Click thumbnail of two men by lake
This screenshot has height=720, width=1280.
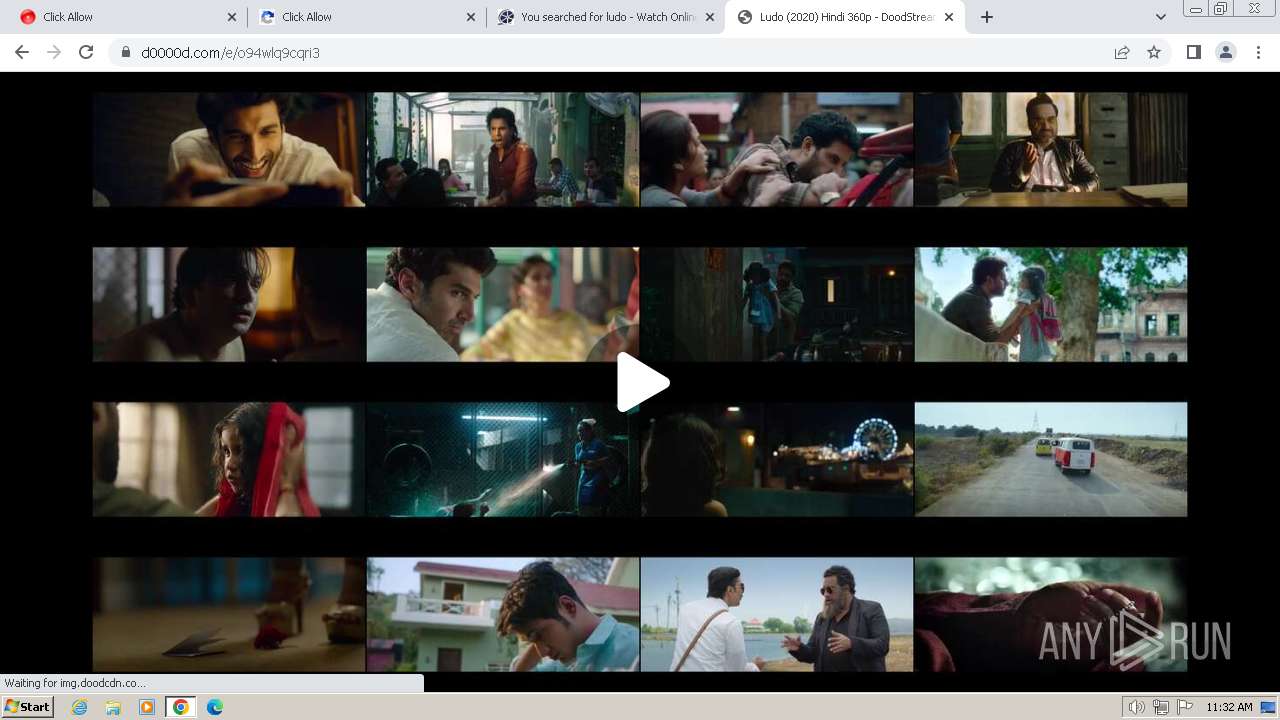[x=777, y=614]
